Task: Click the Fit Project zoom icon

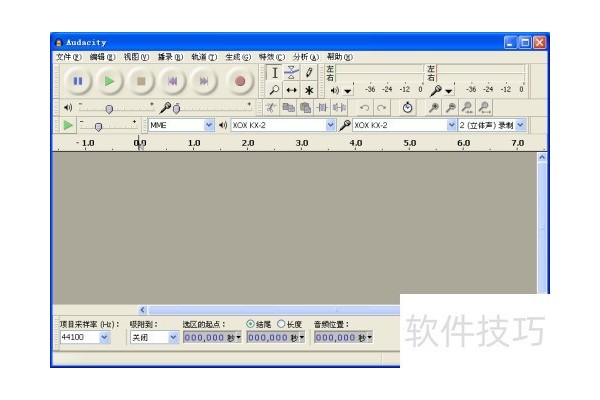Action: (484, 108)
